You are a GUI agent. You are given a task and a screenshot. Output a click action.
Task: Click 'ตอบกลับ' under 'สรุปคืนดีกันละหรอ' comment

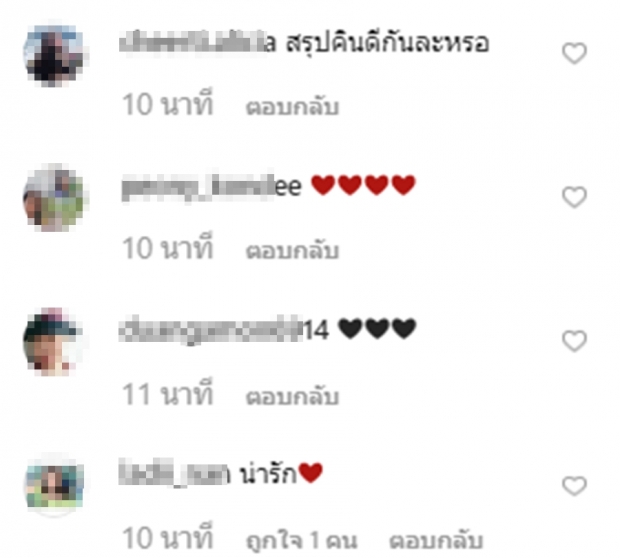tap(292, 106)
